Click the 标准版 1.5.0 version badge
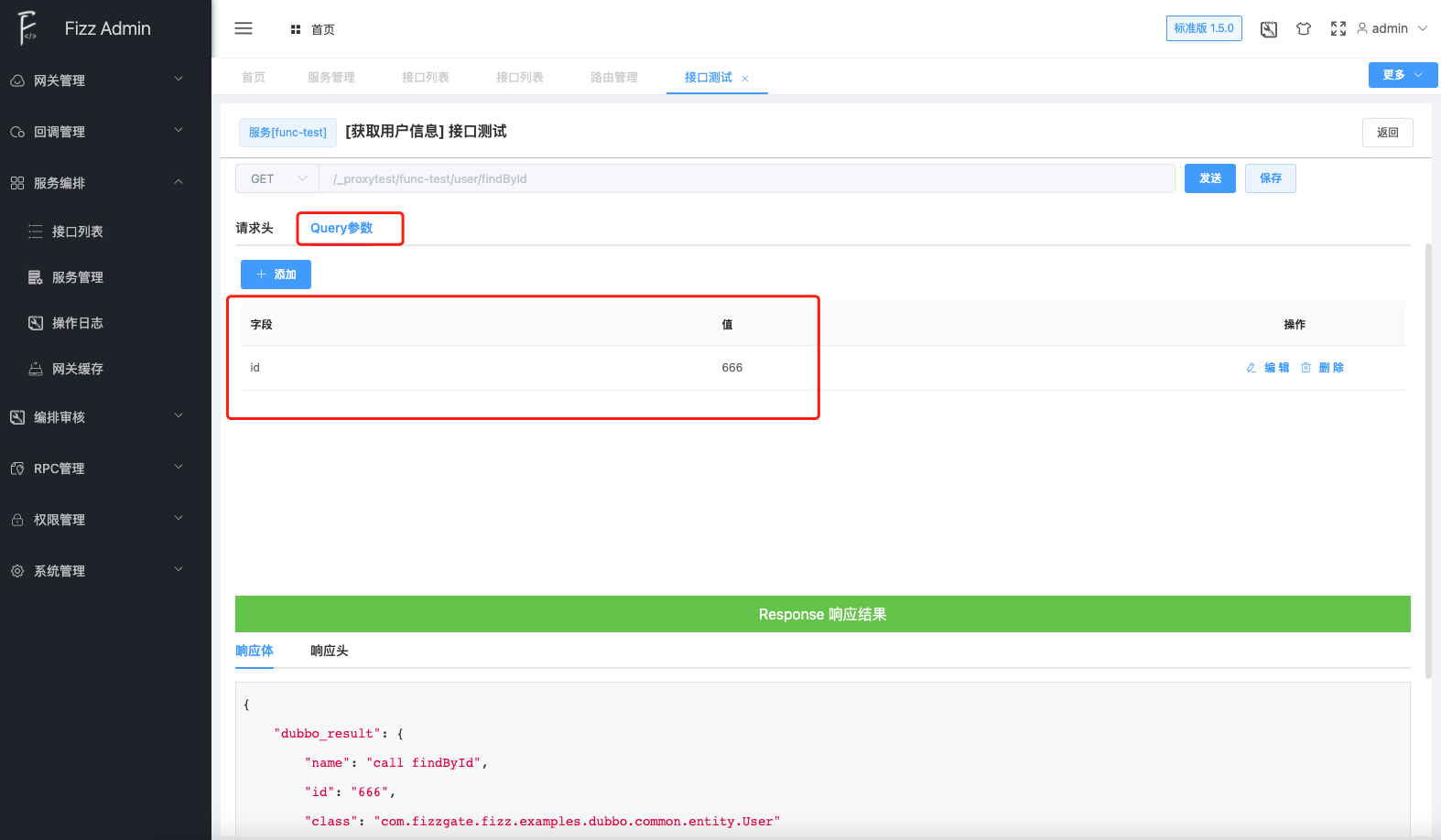Image resolution: width=1441 pixels, height=840 pixels. coord(1204,28)
